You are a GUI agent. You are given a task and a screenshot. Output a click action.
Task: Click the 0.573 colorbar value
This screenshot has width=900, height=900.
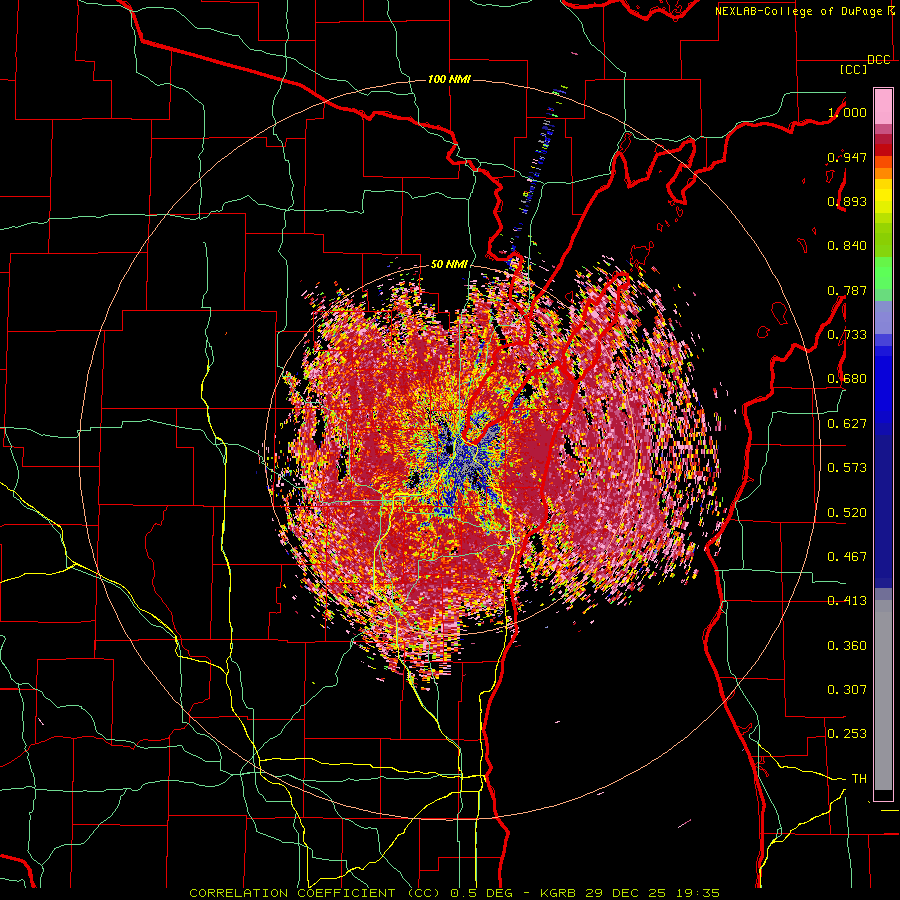847,468
